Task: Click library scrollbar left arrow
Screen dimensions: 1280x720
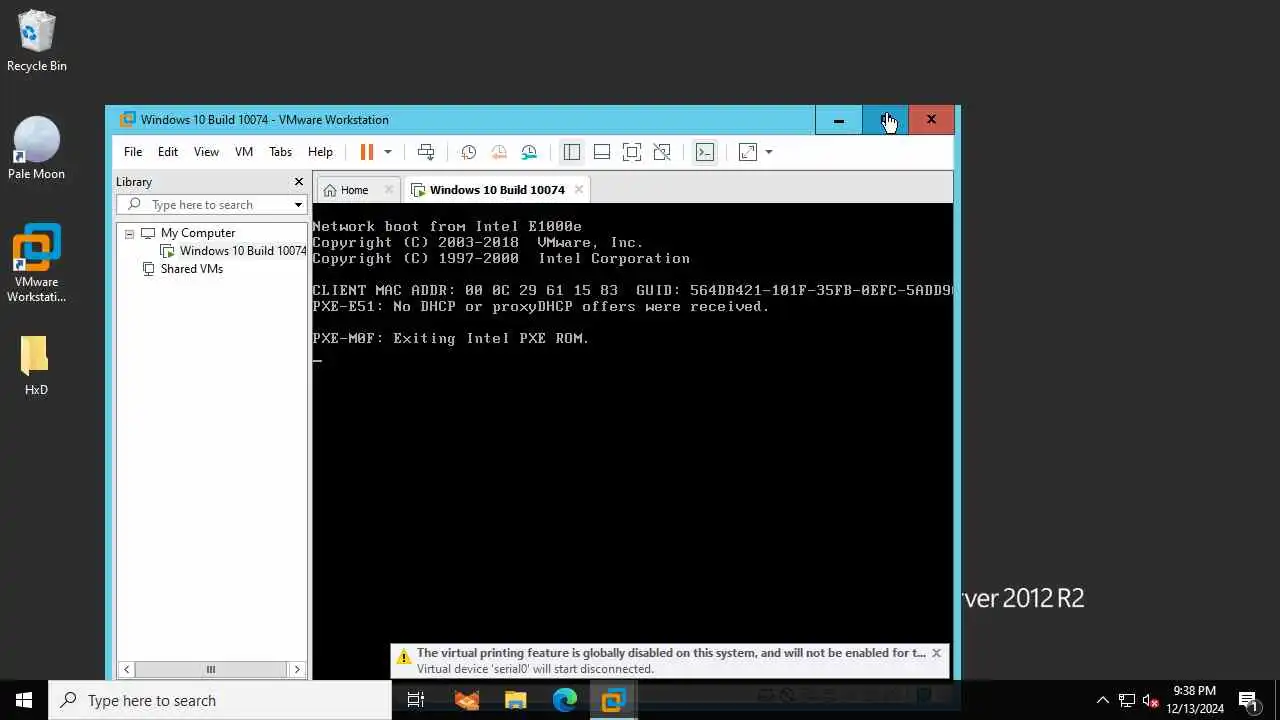Action: click(x=126, y=670)
